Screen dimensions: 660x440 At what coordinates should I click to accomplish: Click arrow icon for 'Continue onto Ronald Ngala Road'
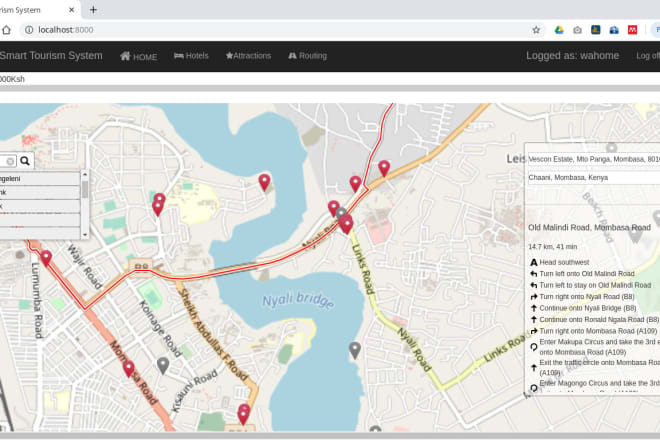coord(533,320)
